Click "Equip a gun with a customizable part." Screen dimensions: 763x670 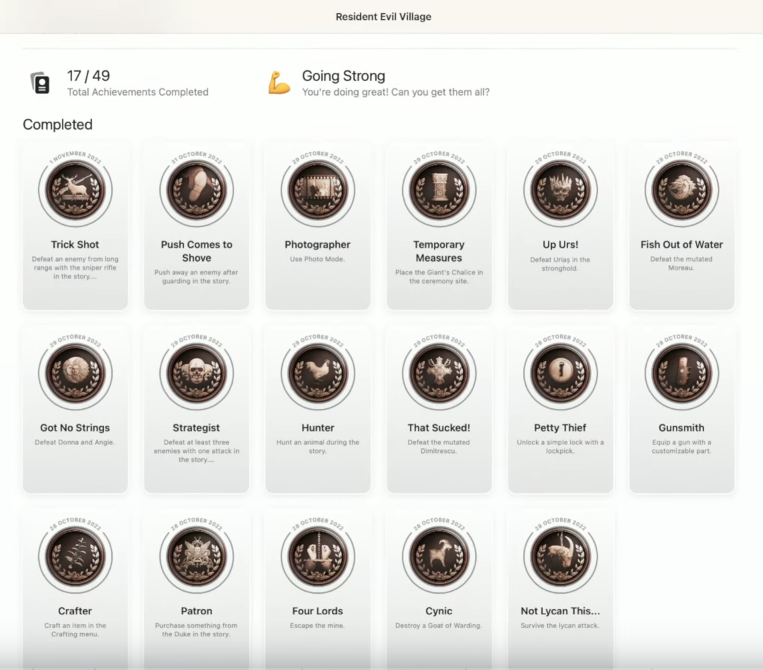click(681, 447)
